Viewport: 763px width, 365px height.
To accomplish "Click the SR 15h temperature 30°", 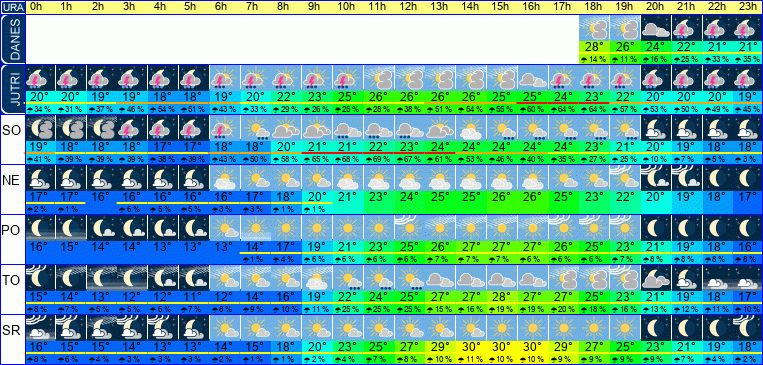I will click(501, 346).
